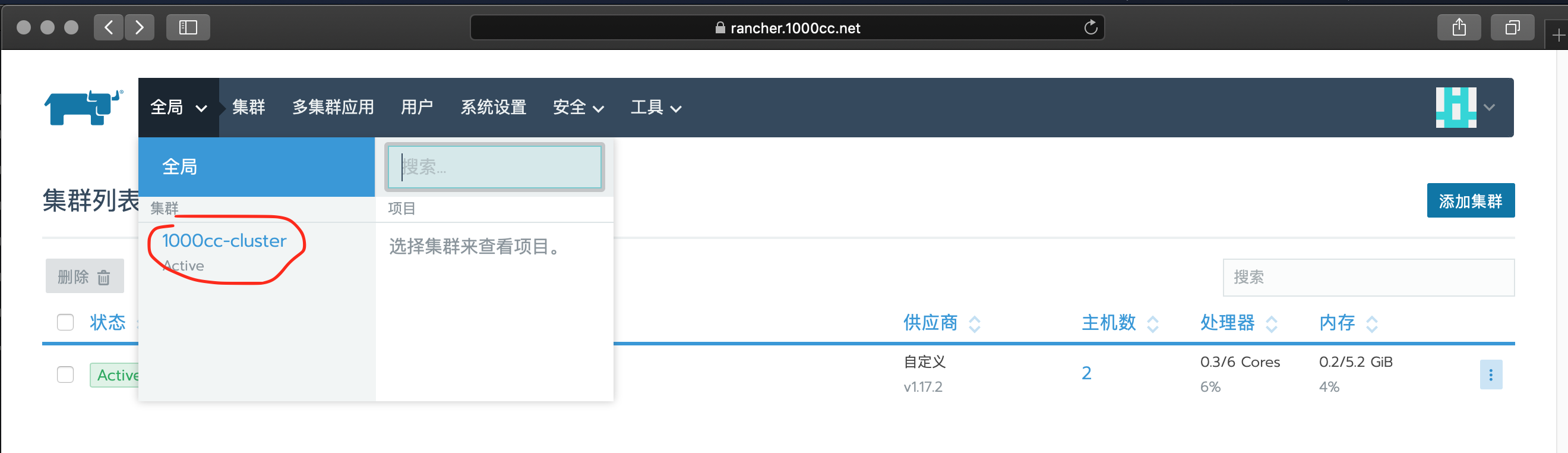This screenshot has width=1568, height=453.
Task: Click 选择集群来查看项目 message
Action: point(474,246)
